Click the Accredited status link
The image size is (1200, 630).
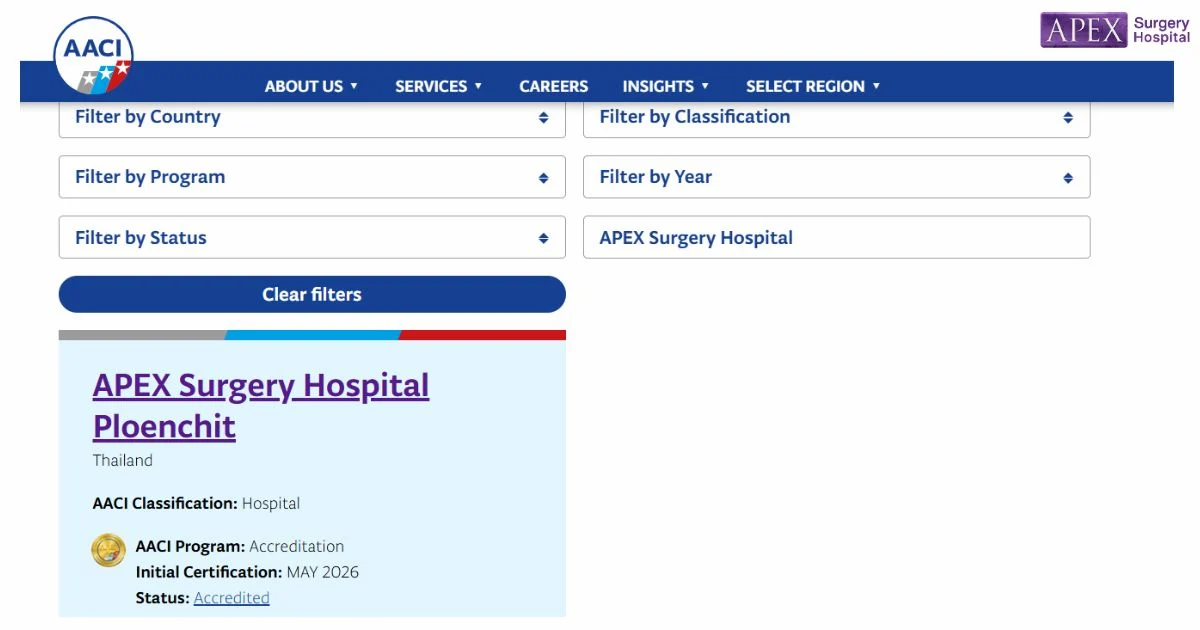[x=232, y=598]
